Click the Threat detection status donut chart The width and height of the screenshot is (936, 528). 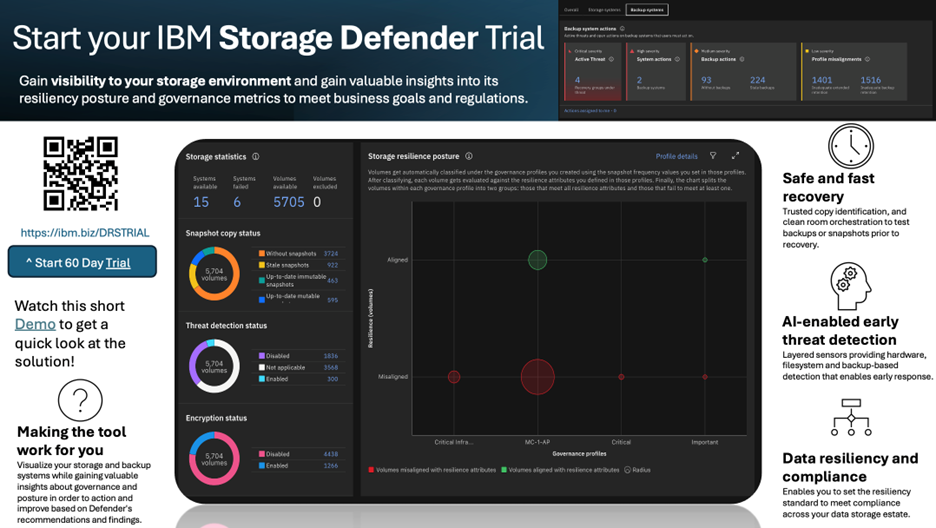[214, 366]
